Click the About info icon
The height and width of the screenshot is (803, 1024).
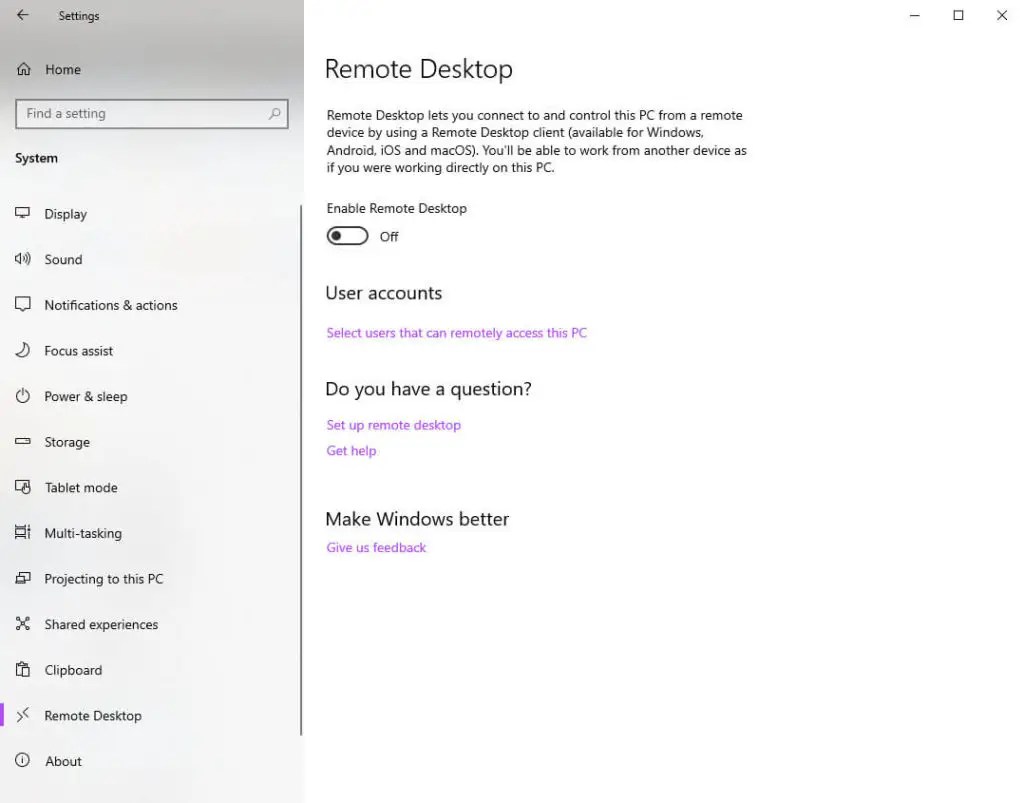(22, 761)
